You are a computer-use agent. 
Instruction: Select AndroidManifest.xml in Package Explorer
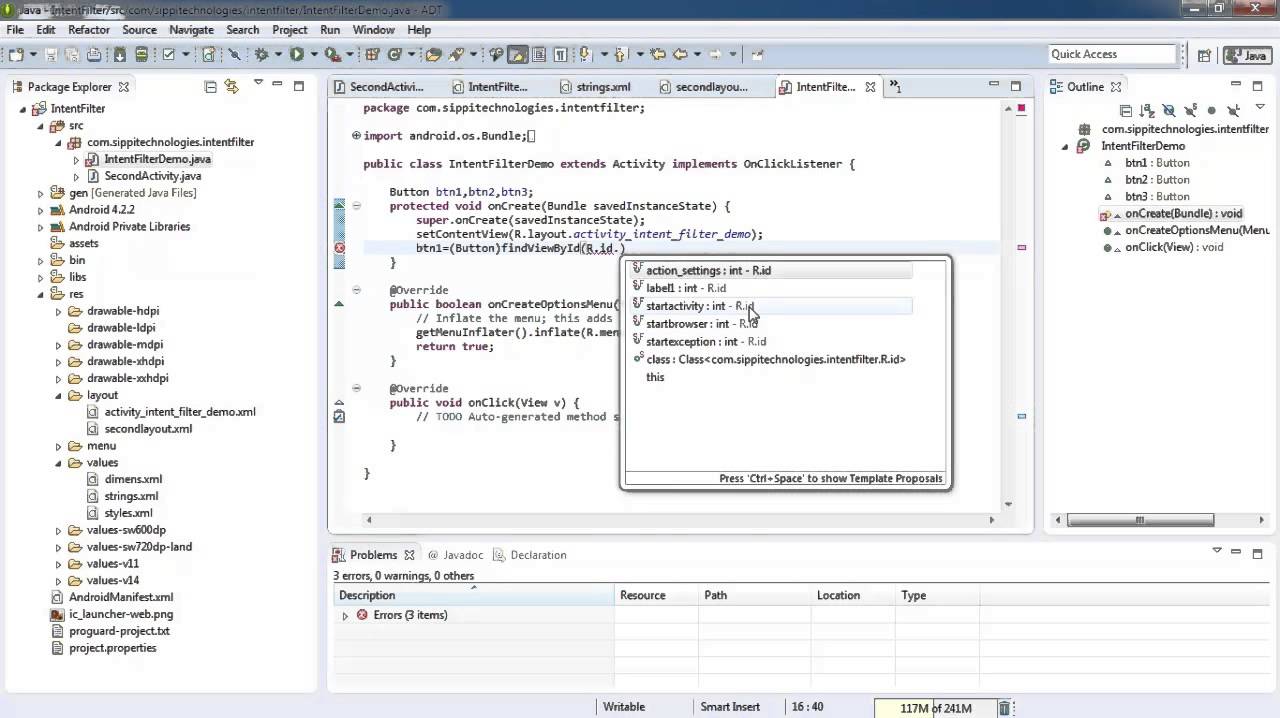pos(120,597)
